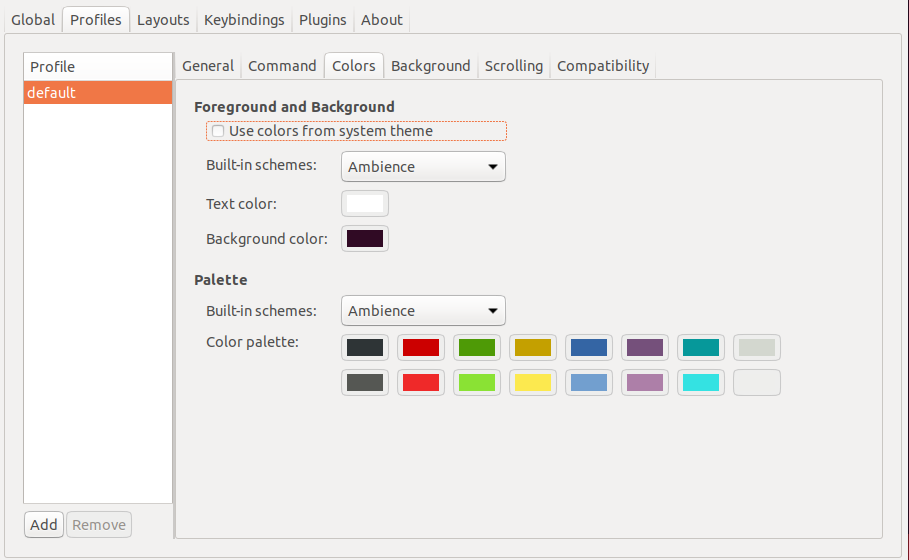The width and height of the screenshot is (909, 560).
Task: Select the default profile in list
Action: click(x=98, y=93)
